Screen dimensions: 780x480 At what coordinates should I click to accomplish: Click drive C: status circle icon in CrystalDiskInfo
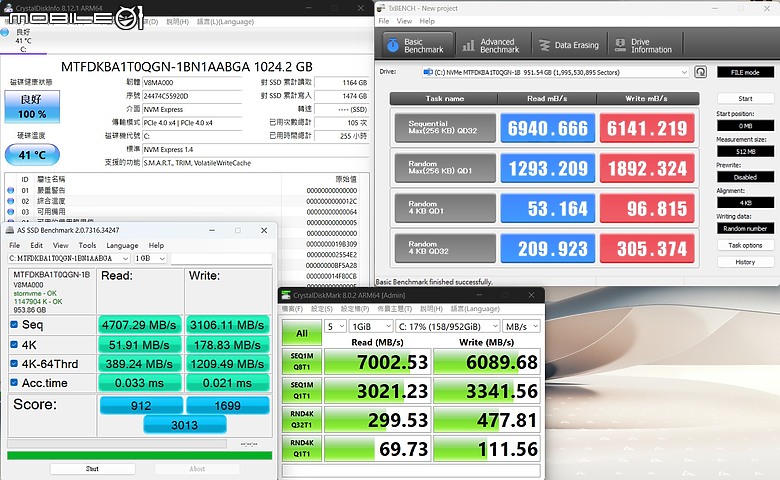(x=5, y=32)
